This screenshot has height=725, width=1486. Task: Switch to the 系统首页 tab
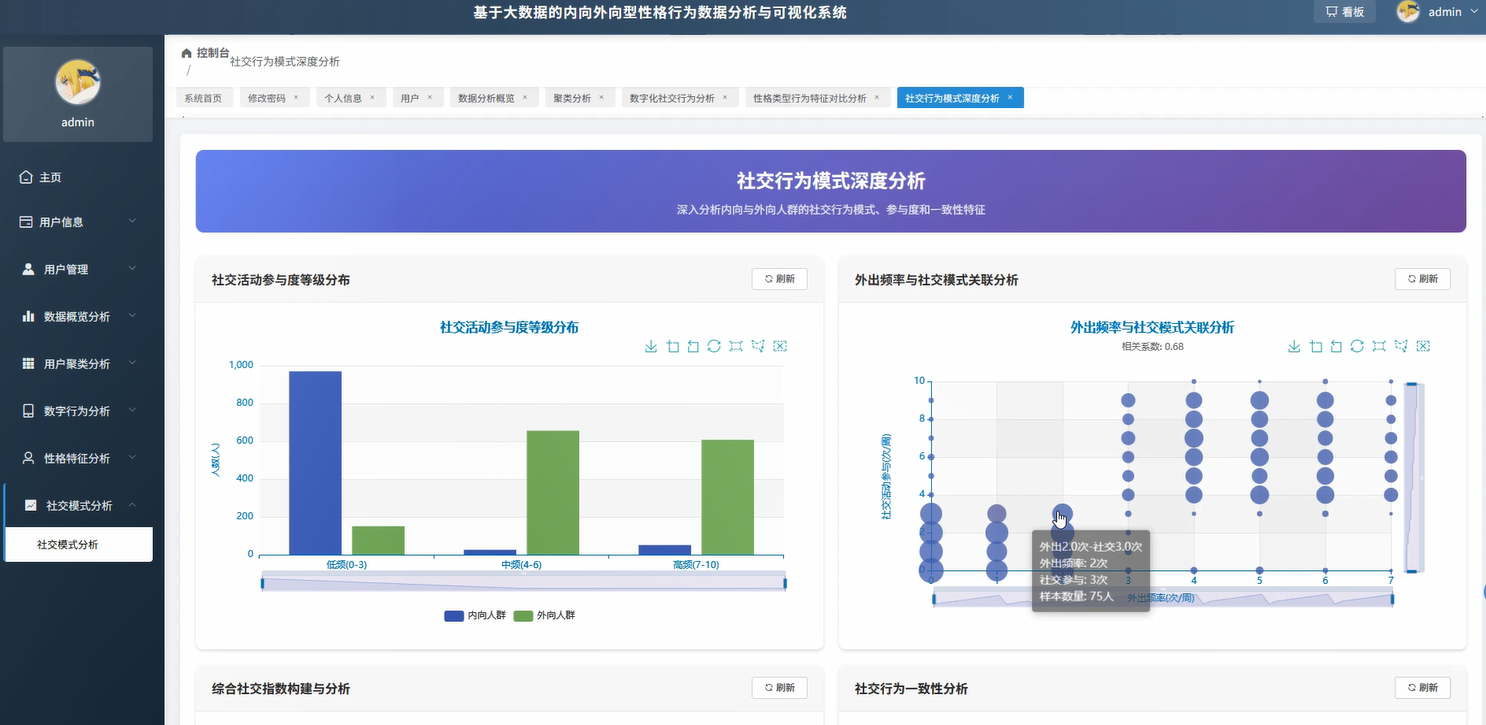click(205, 98)
